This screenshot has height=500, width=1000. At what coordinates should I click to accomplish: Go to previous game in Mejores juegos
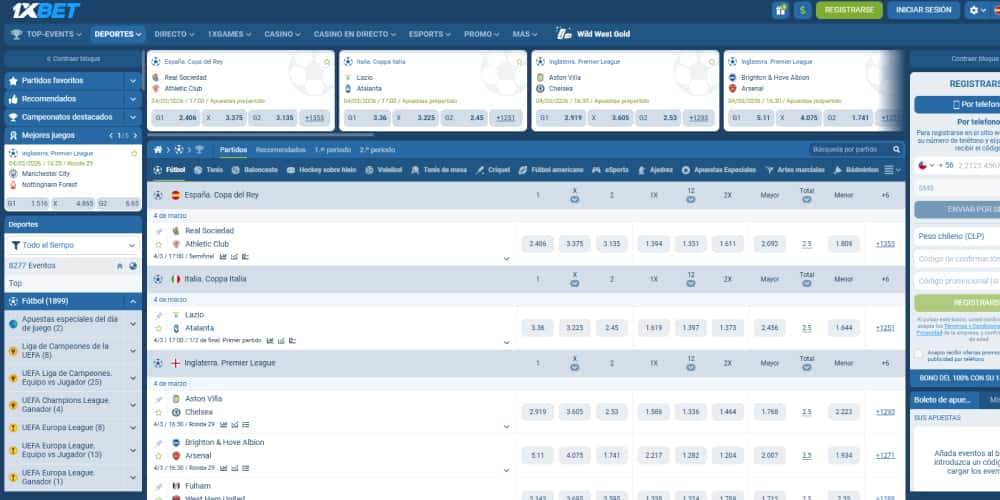coord(111,135)
